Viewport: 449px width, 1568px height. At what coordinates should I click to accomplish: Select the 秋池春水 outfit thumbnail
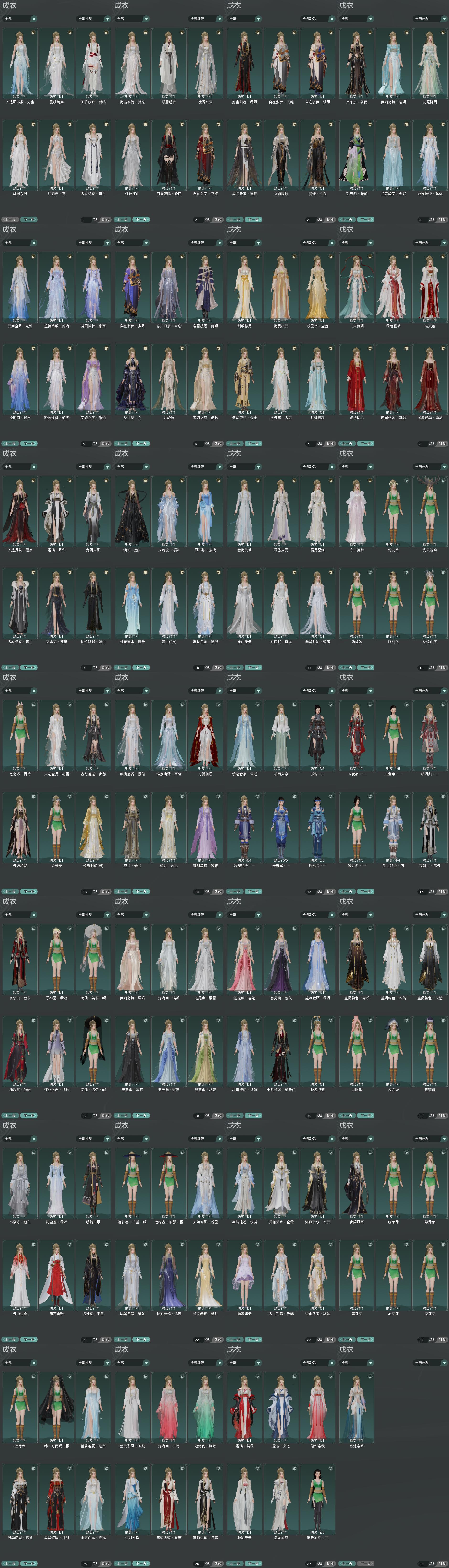point(357,1408)
